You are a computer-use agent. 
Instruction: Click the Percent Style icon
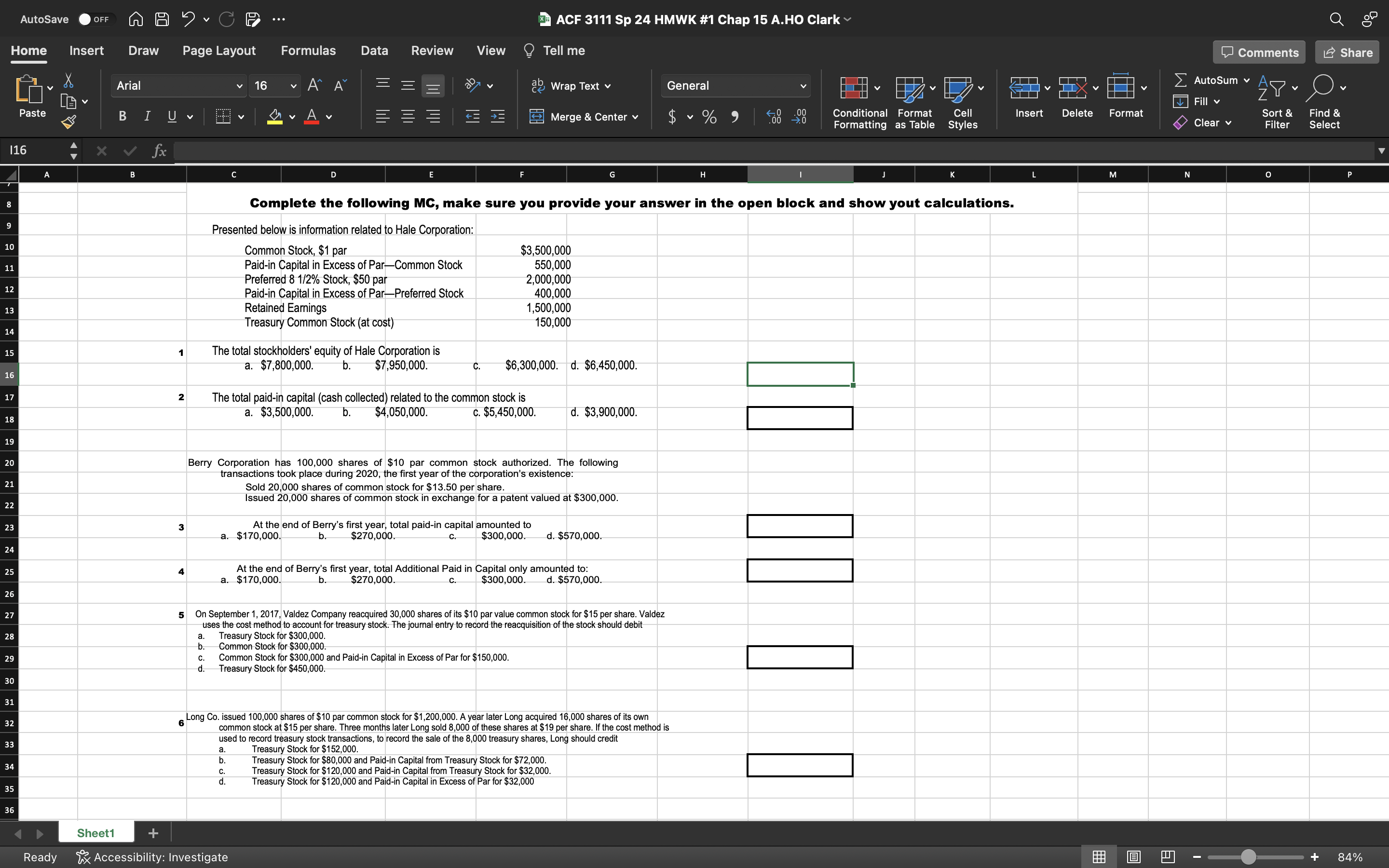click(709, 117)
